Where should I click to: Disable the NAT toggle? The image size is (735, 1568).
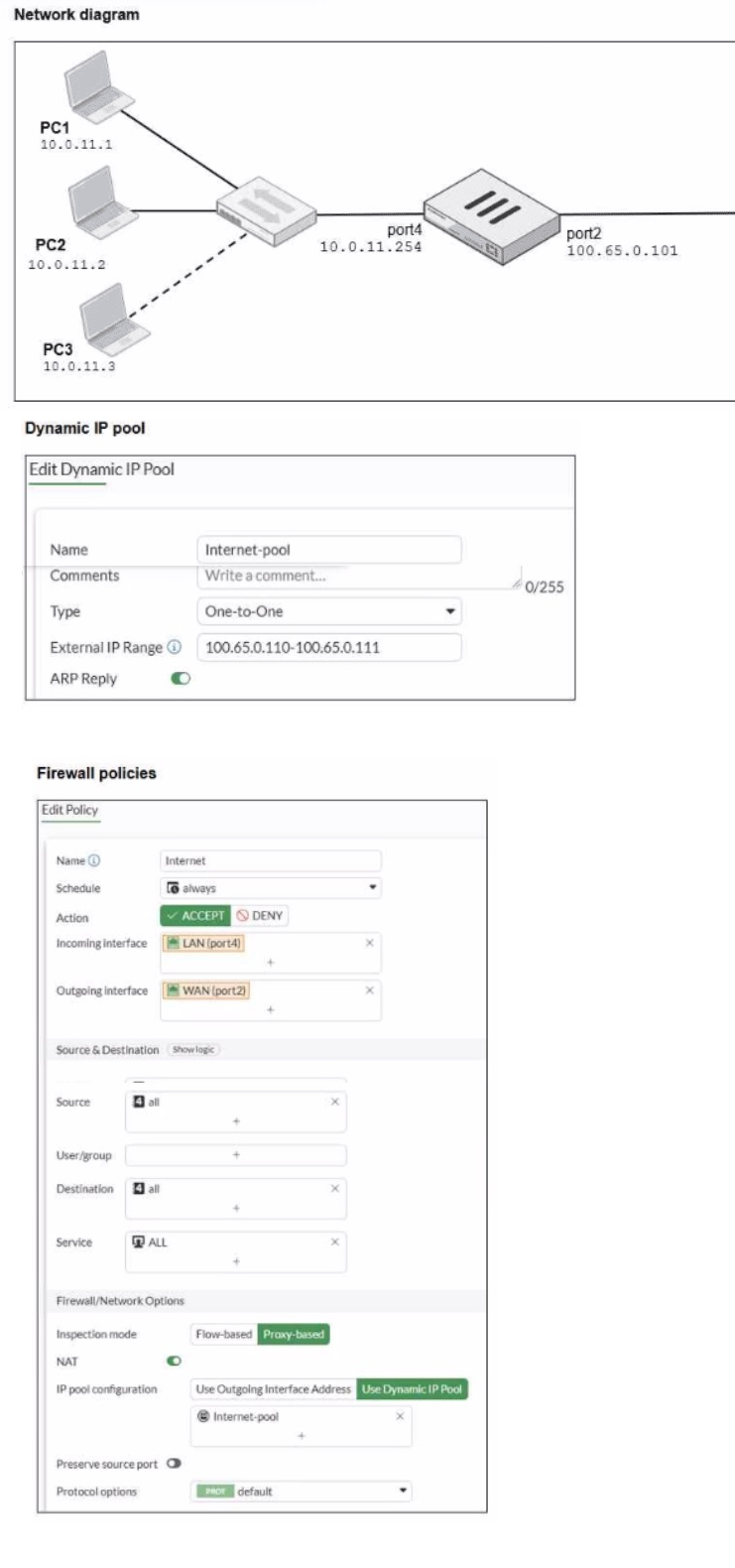pos(175,1362)
